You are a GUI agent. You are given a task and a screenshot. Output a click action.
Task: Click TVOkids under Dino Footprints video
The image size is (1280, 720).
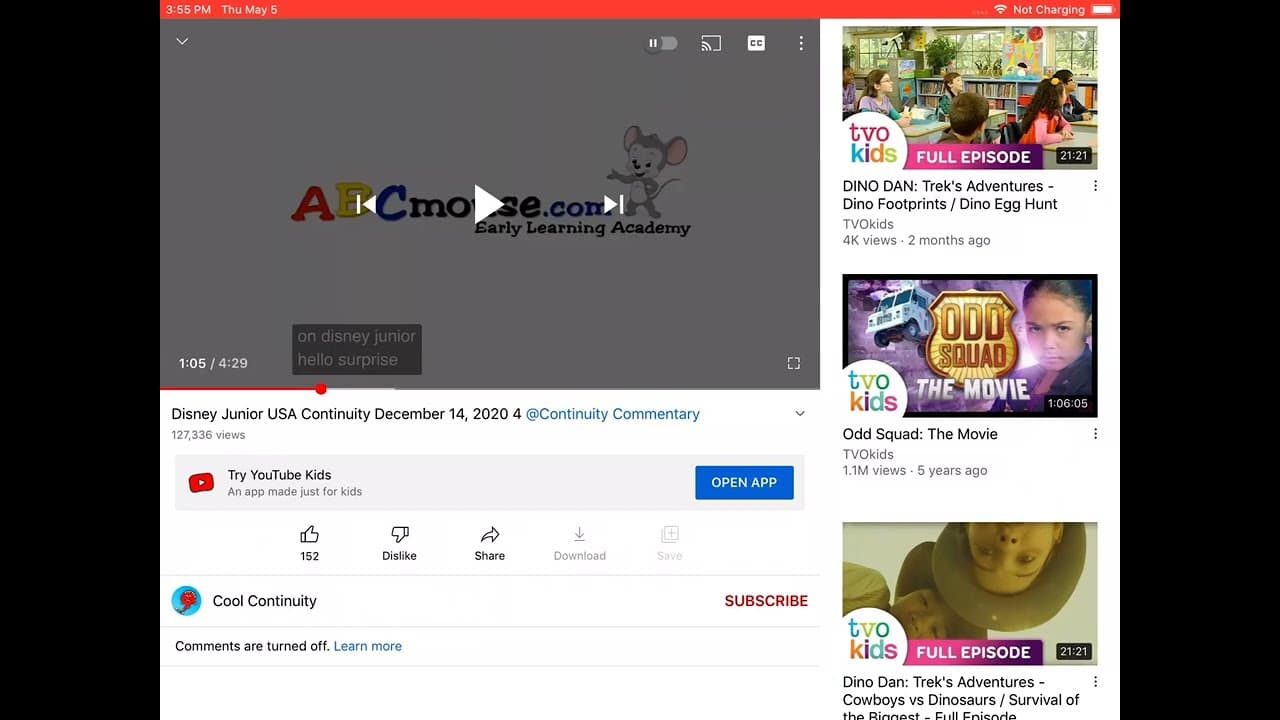(868, 224)
